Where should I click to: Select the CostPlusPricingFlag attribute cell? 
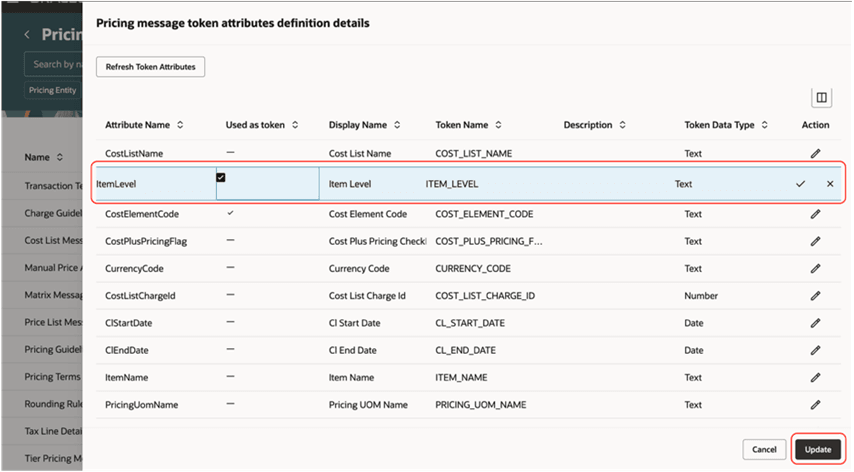146,241
